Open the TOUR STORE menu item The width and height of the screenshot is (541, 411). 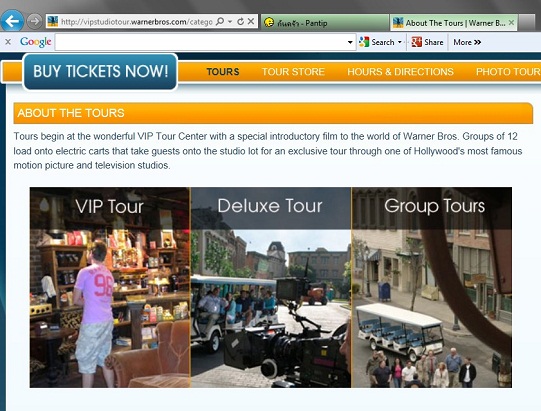(x=293, y=72)
